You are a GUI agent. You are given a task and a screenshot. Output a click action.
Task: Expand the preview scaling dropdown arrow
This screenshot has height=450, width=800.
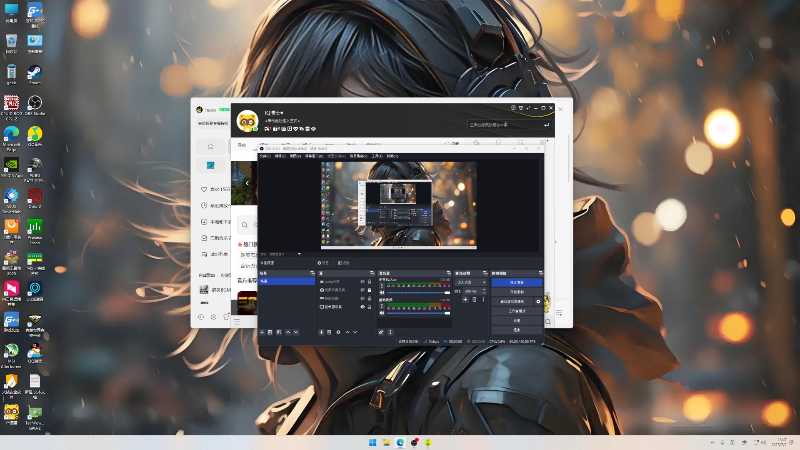(x=299, y=254)
